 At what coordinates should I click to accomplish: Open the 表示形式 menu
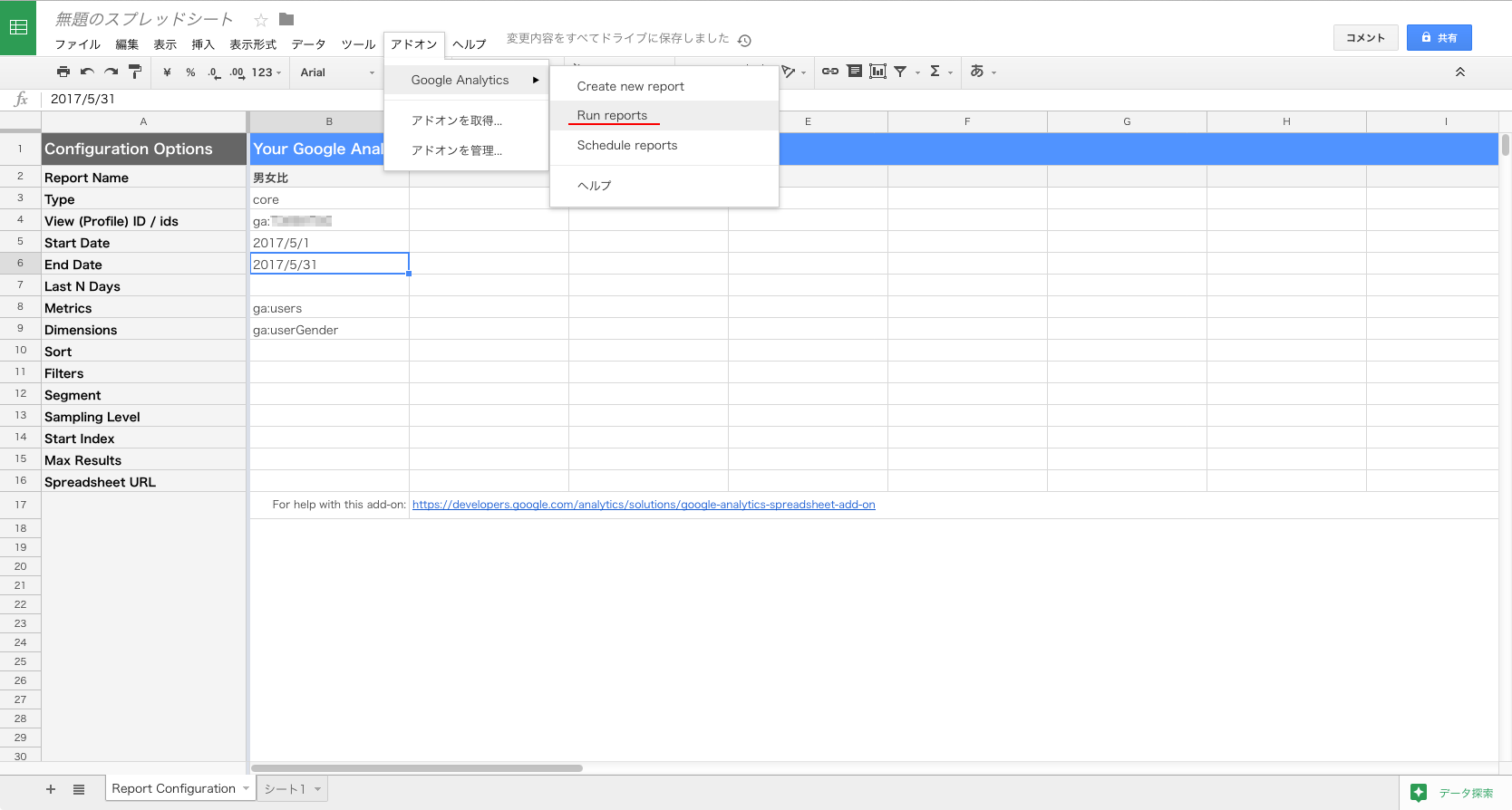point(253,44)
